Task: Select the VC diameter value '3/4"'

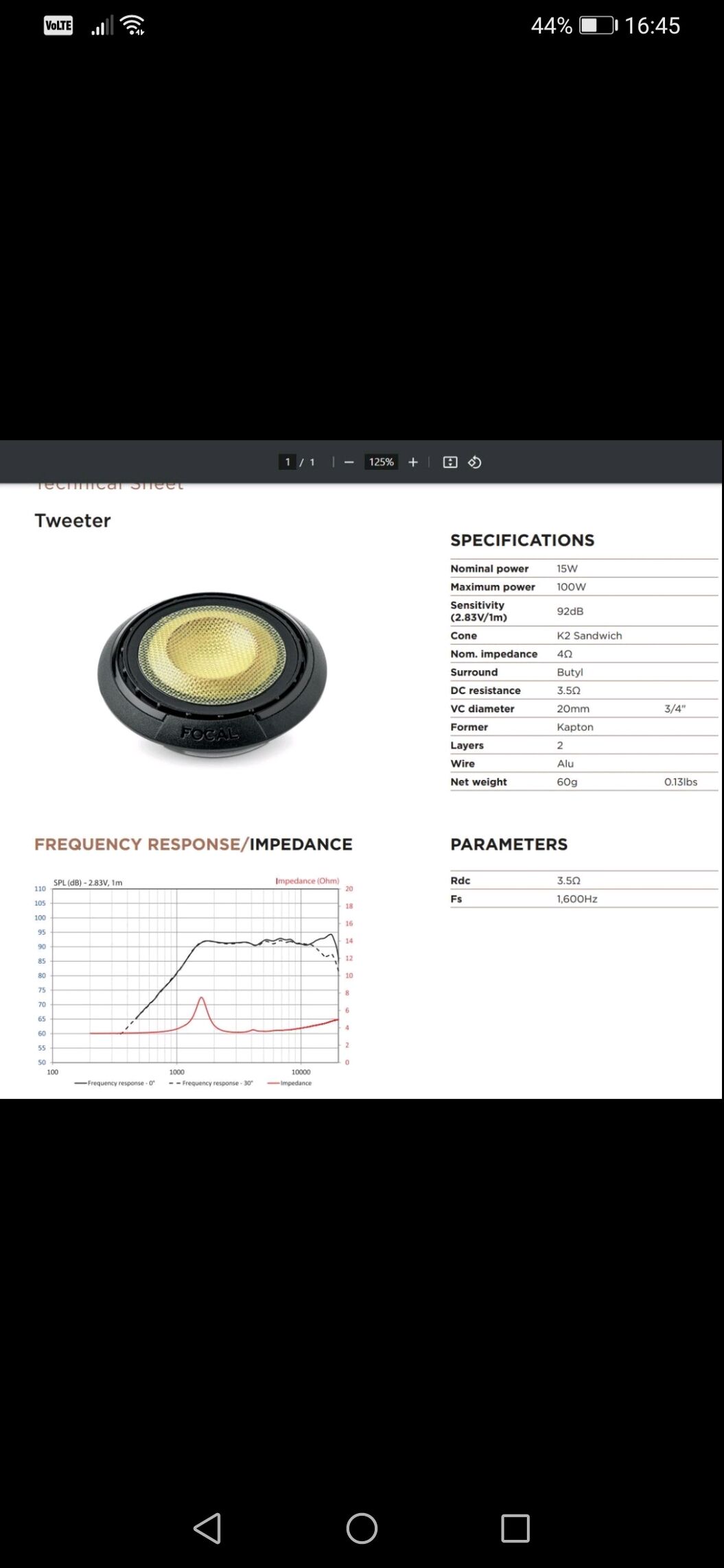Action: (675, 709)
